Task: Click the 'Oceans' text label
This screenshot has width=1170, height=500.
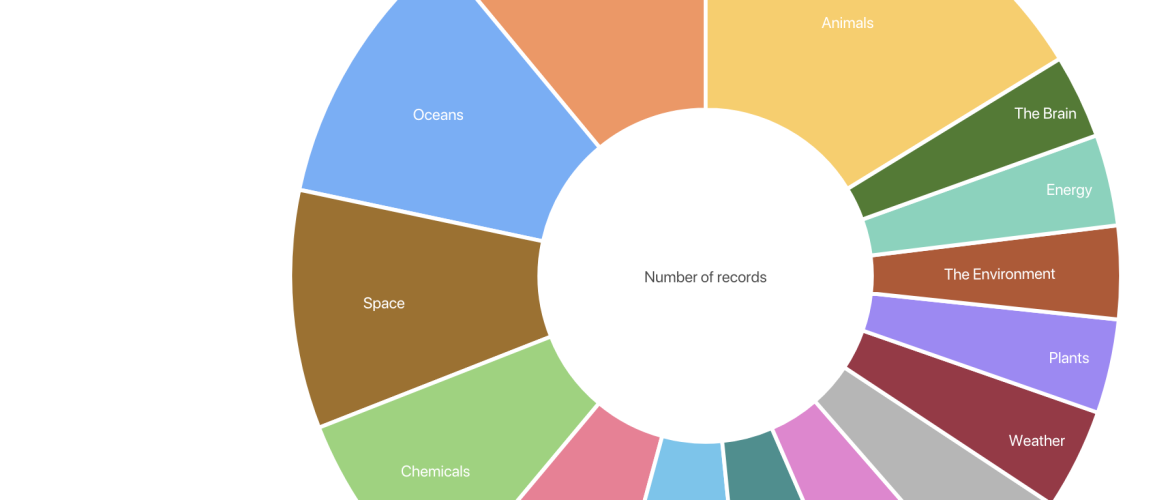Action: coord(438,115)
